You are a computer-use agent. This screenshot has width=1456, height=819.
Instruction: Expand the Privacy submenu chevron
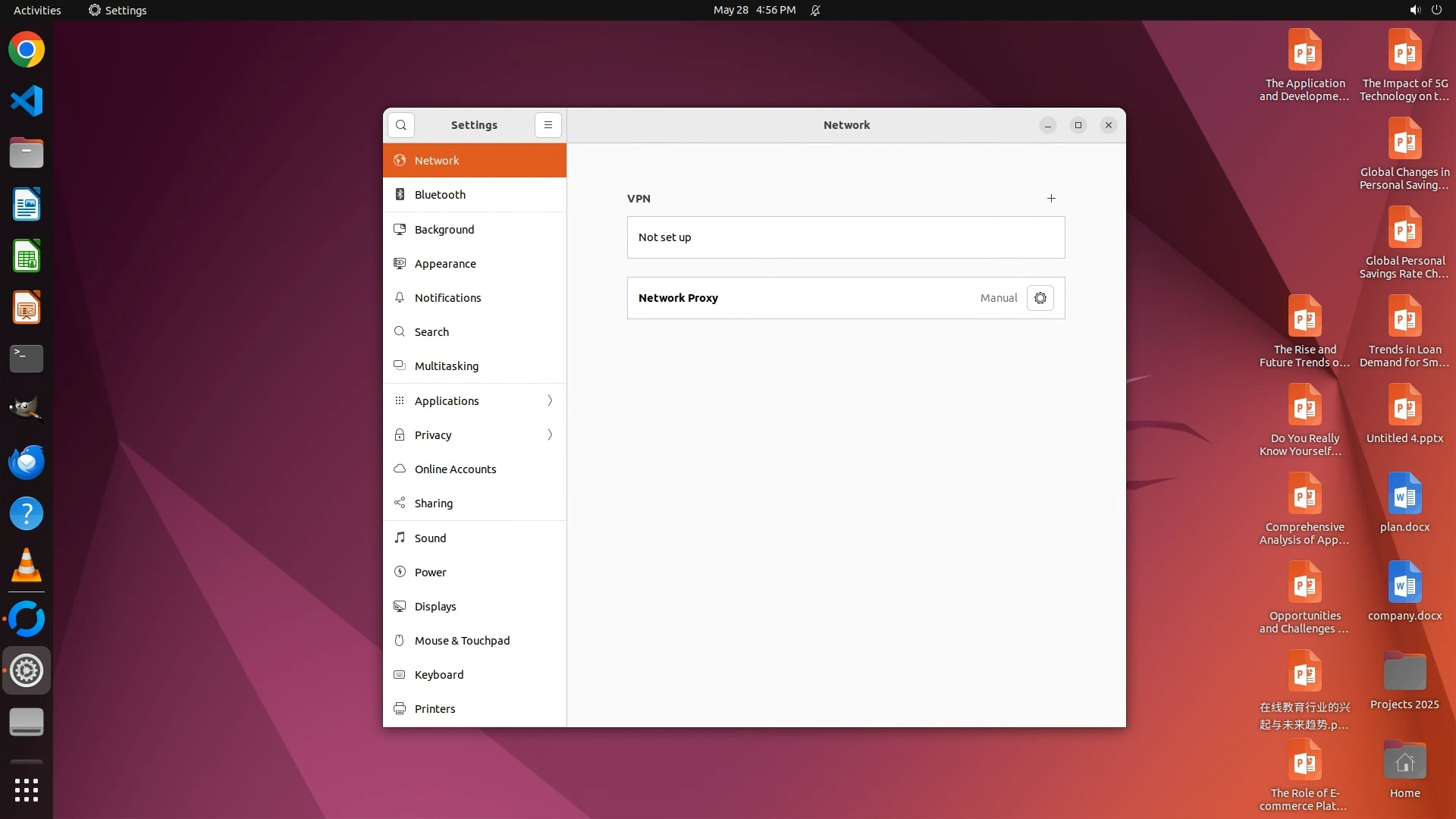[x=550, y=435]
